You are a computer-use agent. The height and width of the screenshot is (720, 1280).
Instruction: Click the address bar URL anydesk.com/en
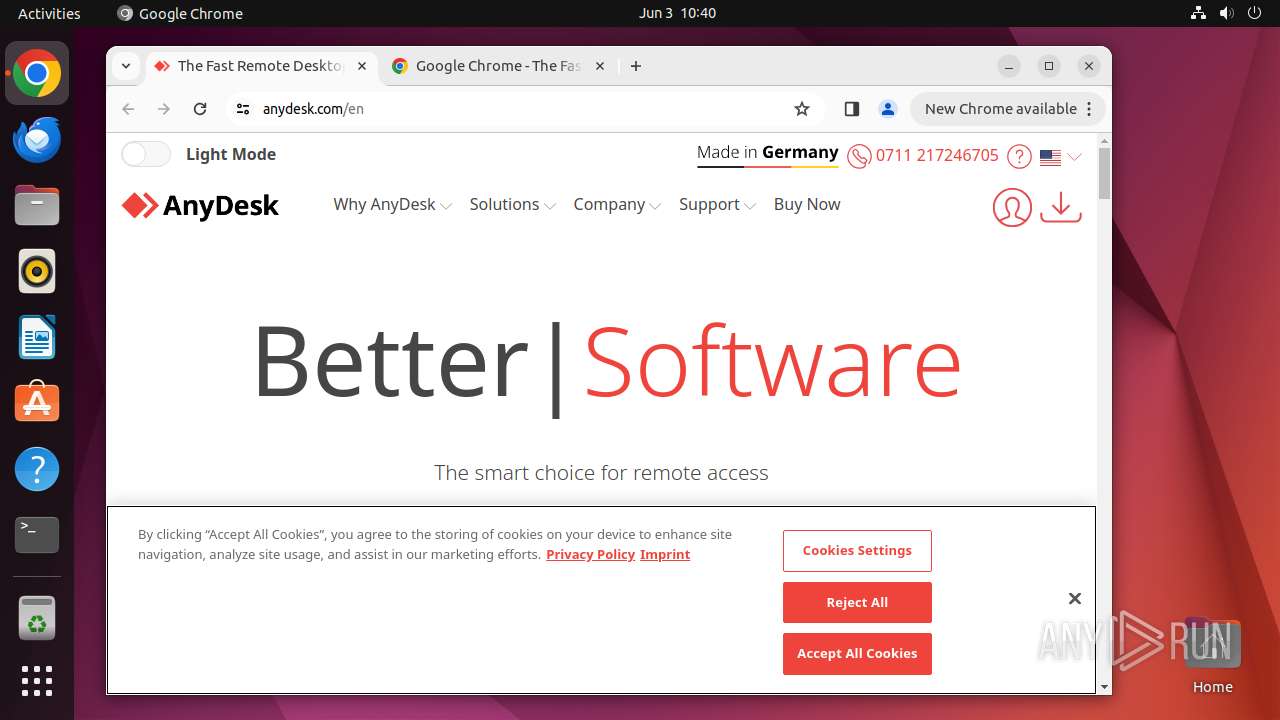313,109
